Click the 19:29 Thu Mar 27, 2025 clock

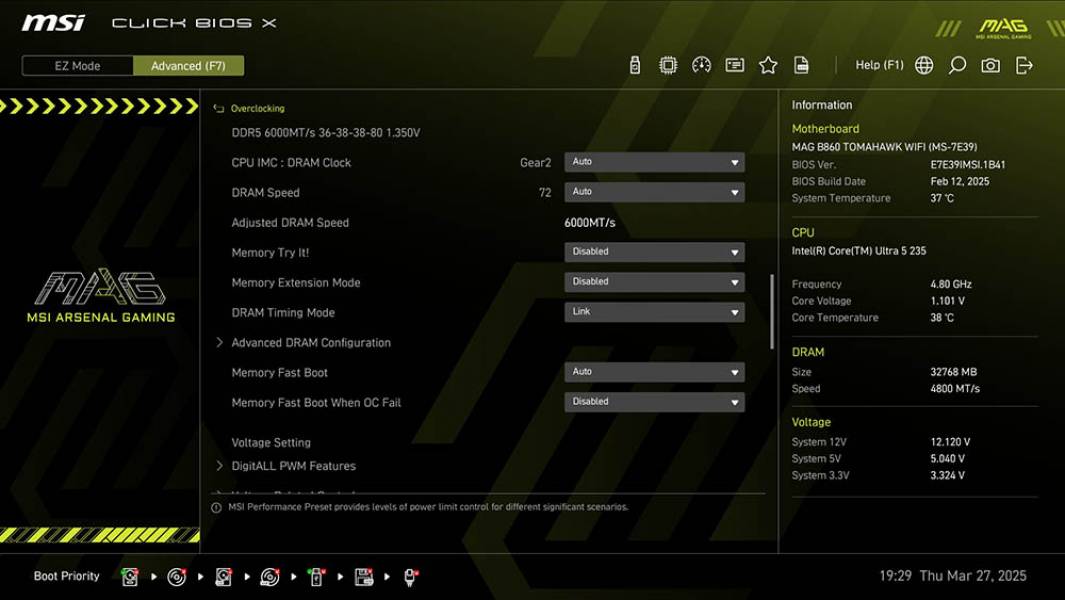[x=953, y=576]
